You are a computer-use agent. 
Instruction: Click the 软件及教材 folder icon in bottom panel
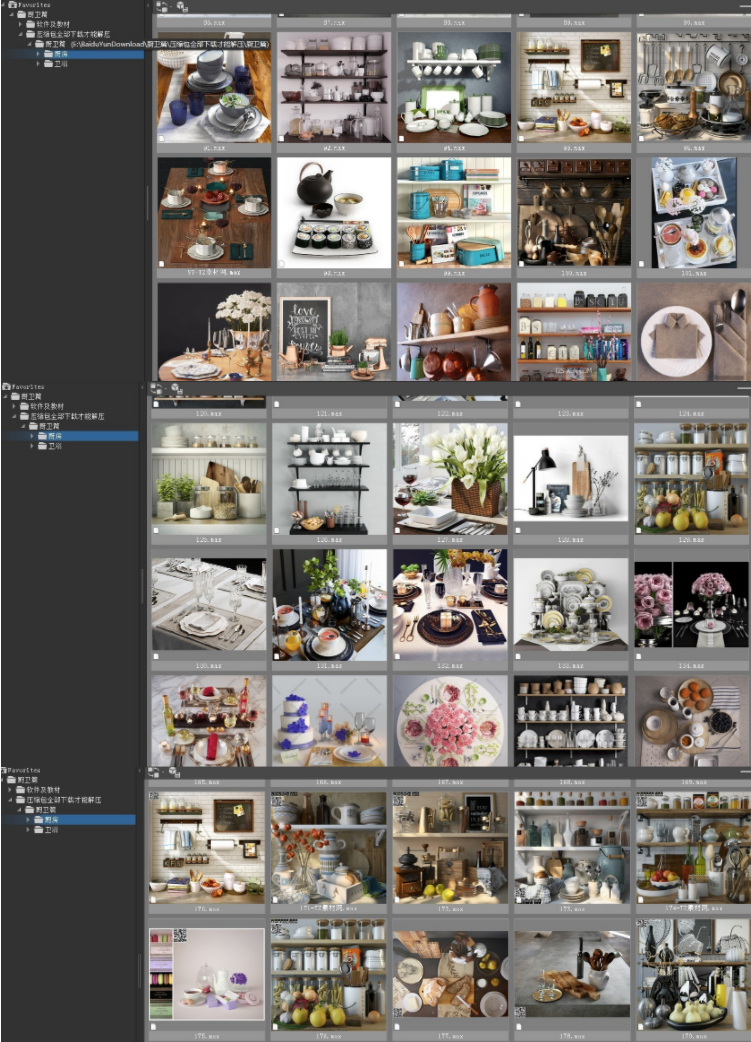[x=21, y=790]
